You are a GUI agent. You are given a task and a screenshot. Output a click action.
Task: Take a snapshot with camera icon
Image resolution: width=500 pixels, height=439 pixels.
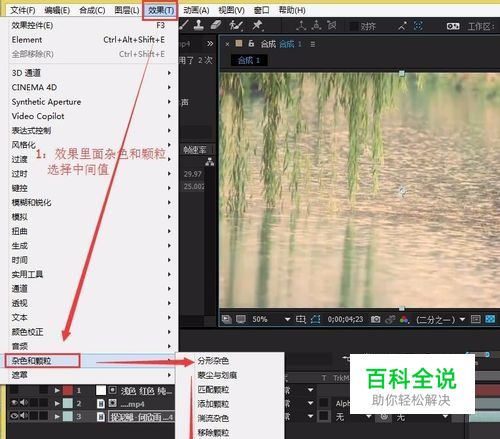click(375, 319)
